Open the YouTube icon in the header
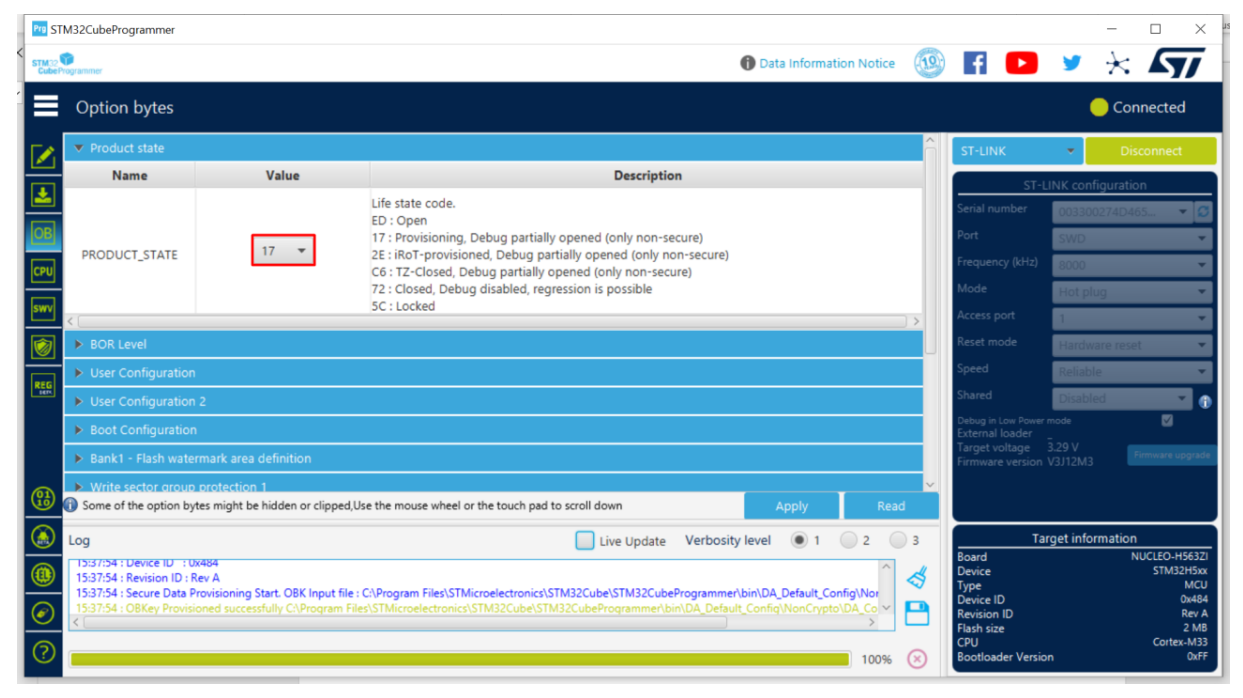 [1021, 63]
